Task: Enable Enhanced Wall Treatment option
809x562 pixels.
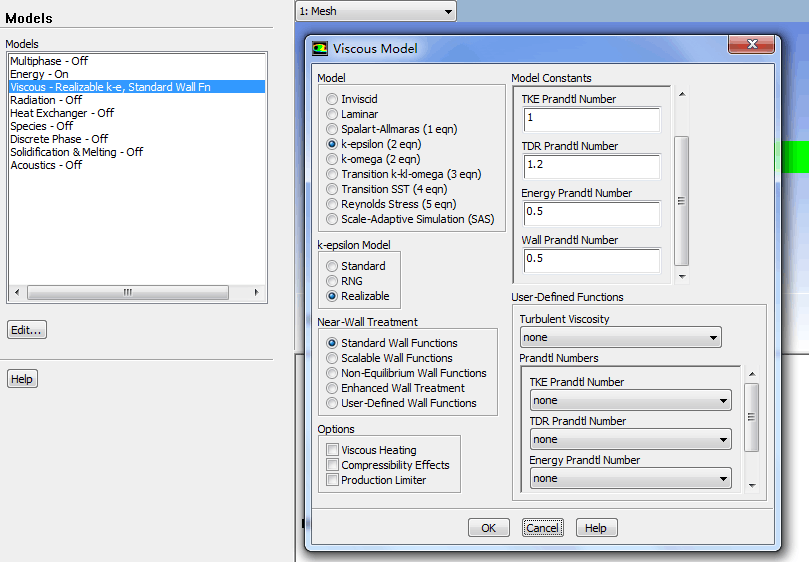Action: pos(332,388)
